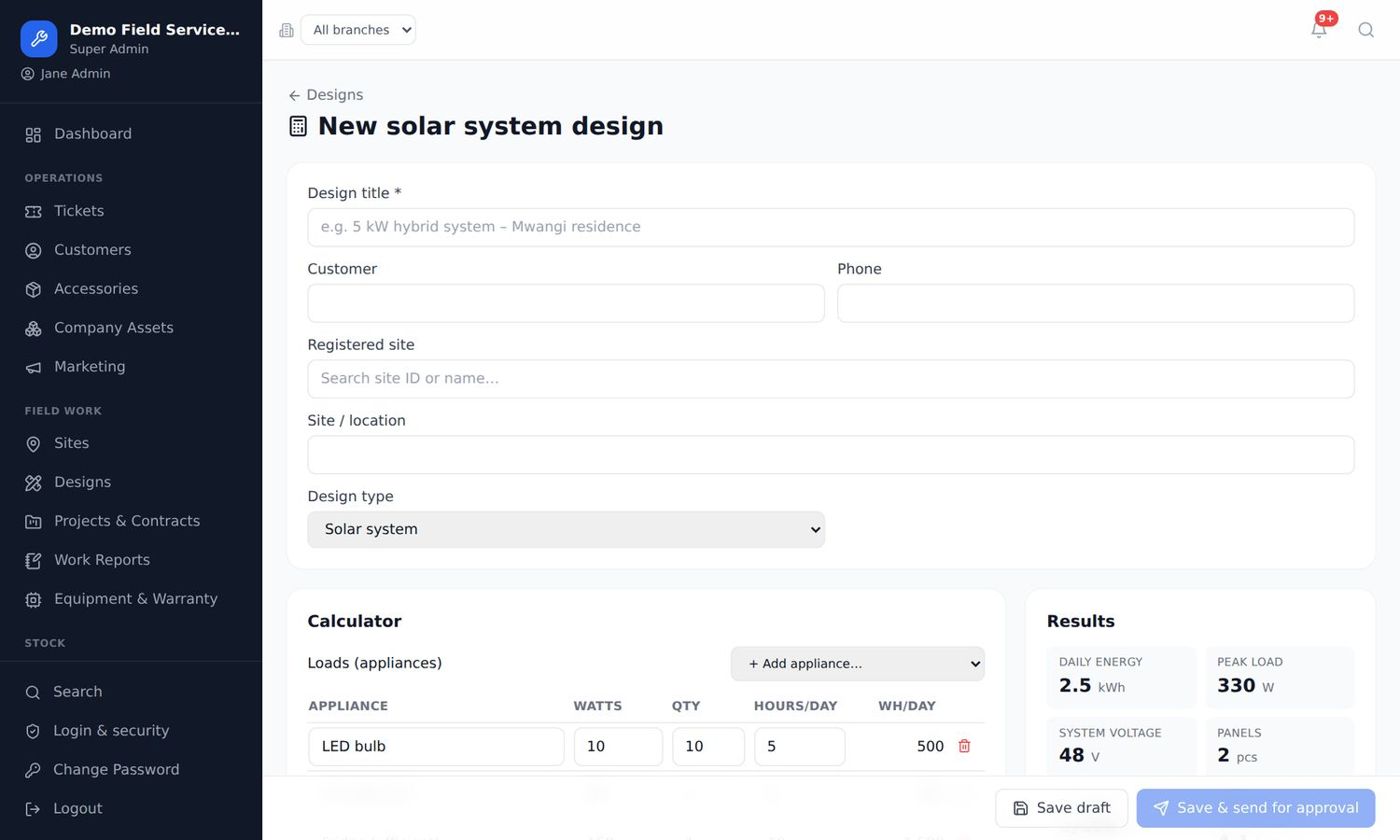Click the Registered site search field
The width and height of the screenshot is (1400, 840).
831,379
